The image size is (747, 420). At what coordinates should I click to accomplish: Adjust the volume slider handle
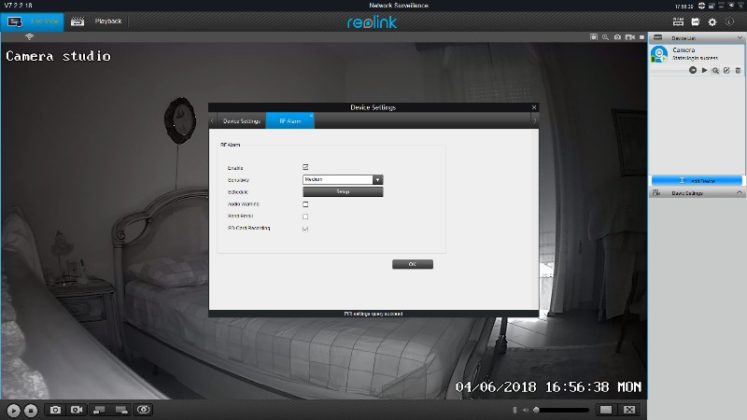pos(536,410)
